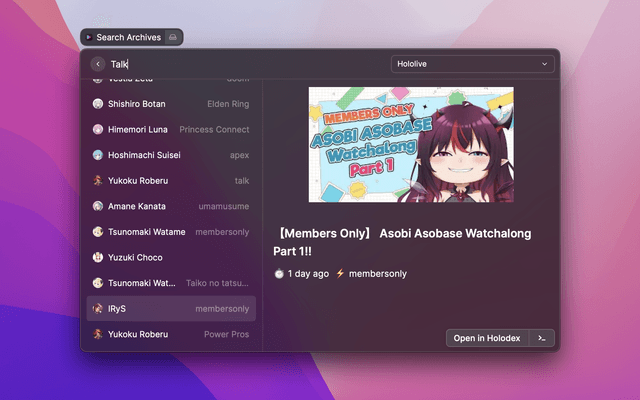The height and width of the screenshot is (400, 640).
Task: Click the Open in Holodex button
Action: coord(486,338)
